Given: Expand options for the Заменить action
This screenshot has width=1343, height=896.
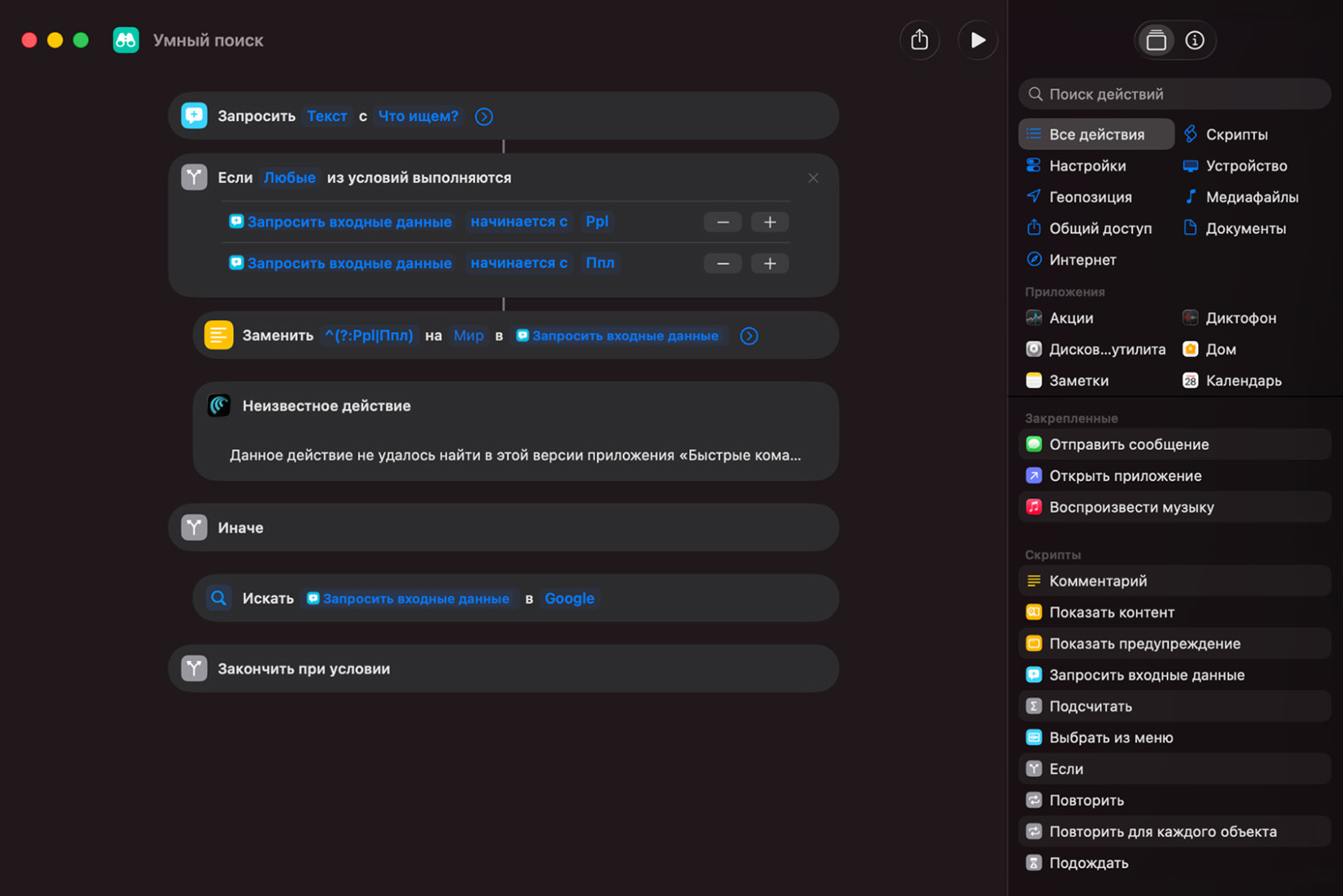Looking at the screenshot, I should 749,336.
